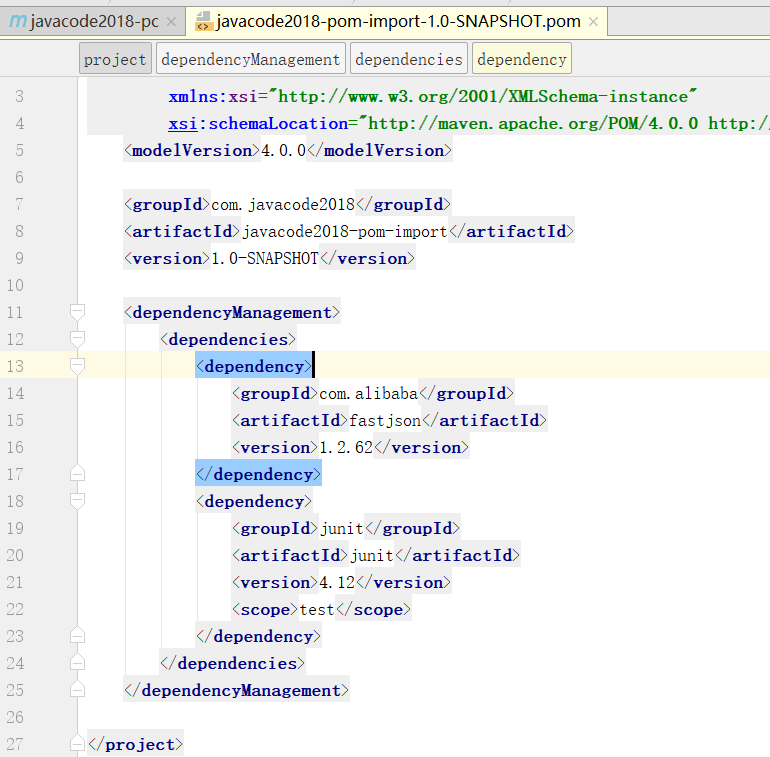Screen dimensions: 770x757
Task: Select the highlighted dependency breadcrumb
Action: click(x=522, y=59)
